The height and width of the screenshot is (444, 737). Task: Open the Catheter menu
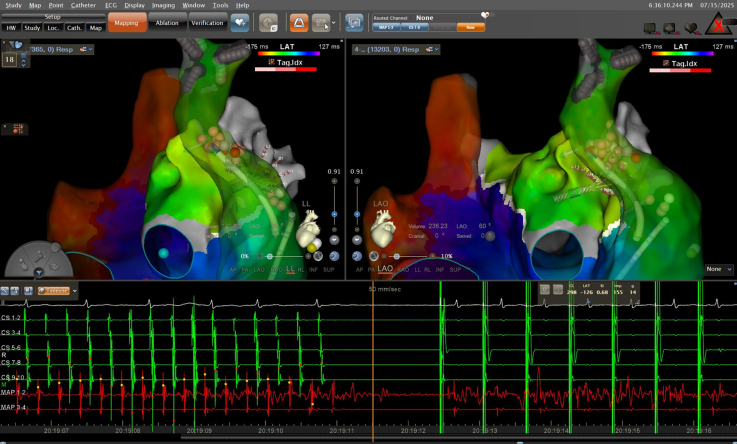click(x=83, y=5)
